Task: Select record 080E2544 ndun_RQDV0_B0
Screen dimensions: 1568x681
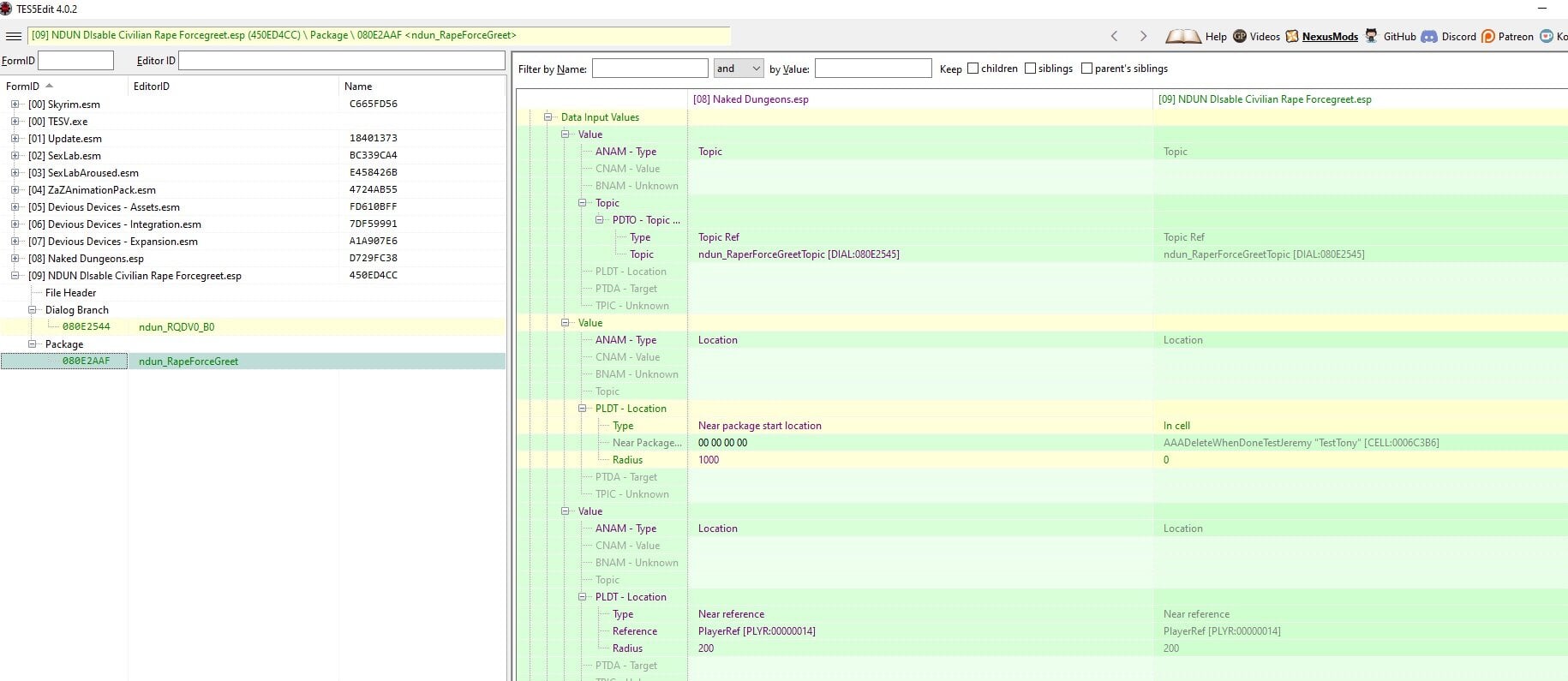Action: [253, 326]
